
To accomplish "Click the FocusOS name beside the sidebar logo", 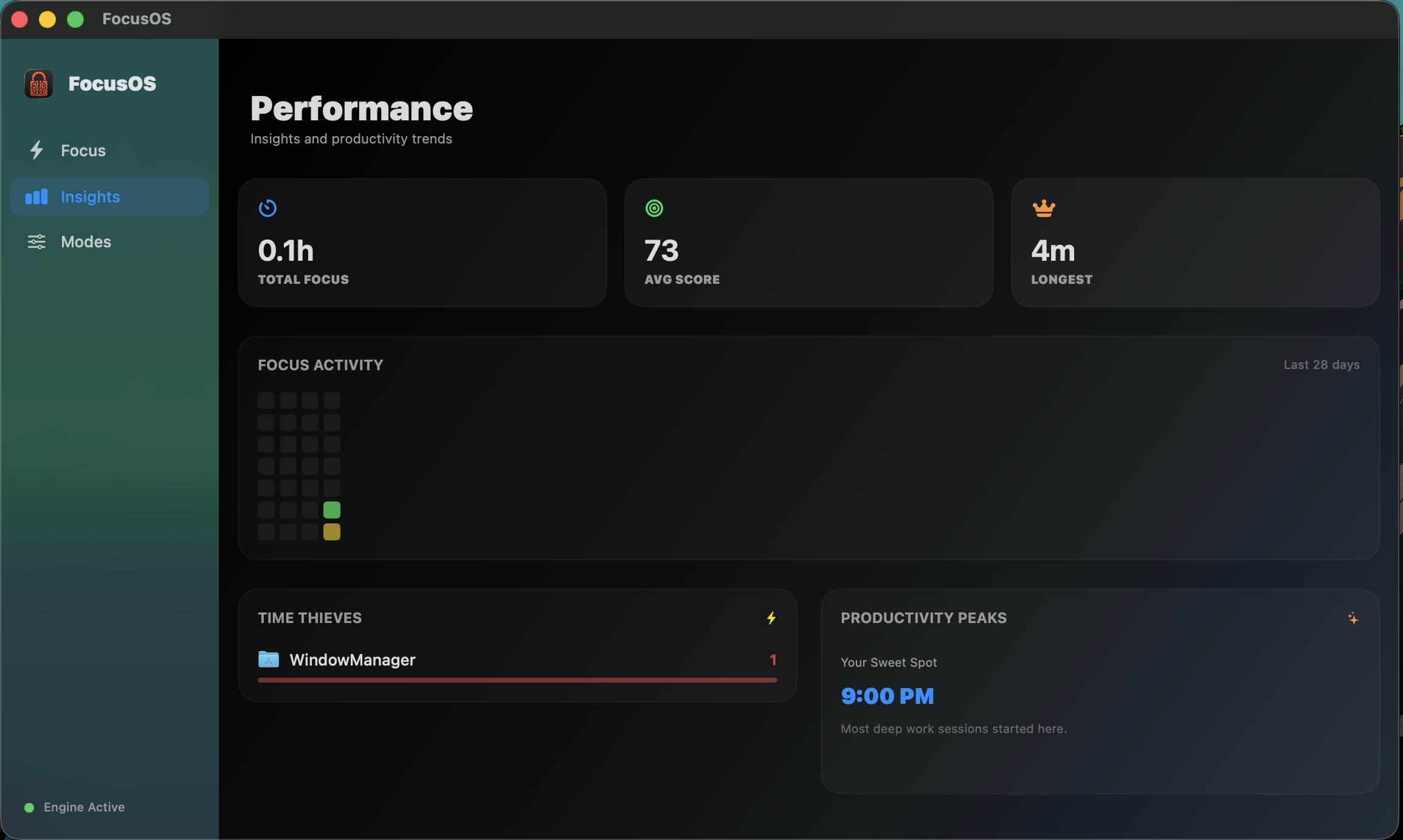I will coord(112,84).
